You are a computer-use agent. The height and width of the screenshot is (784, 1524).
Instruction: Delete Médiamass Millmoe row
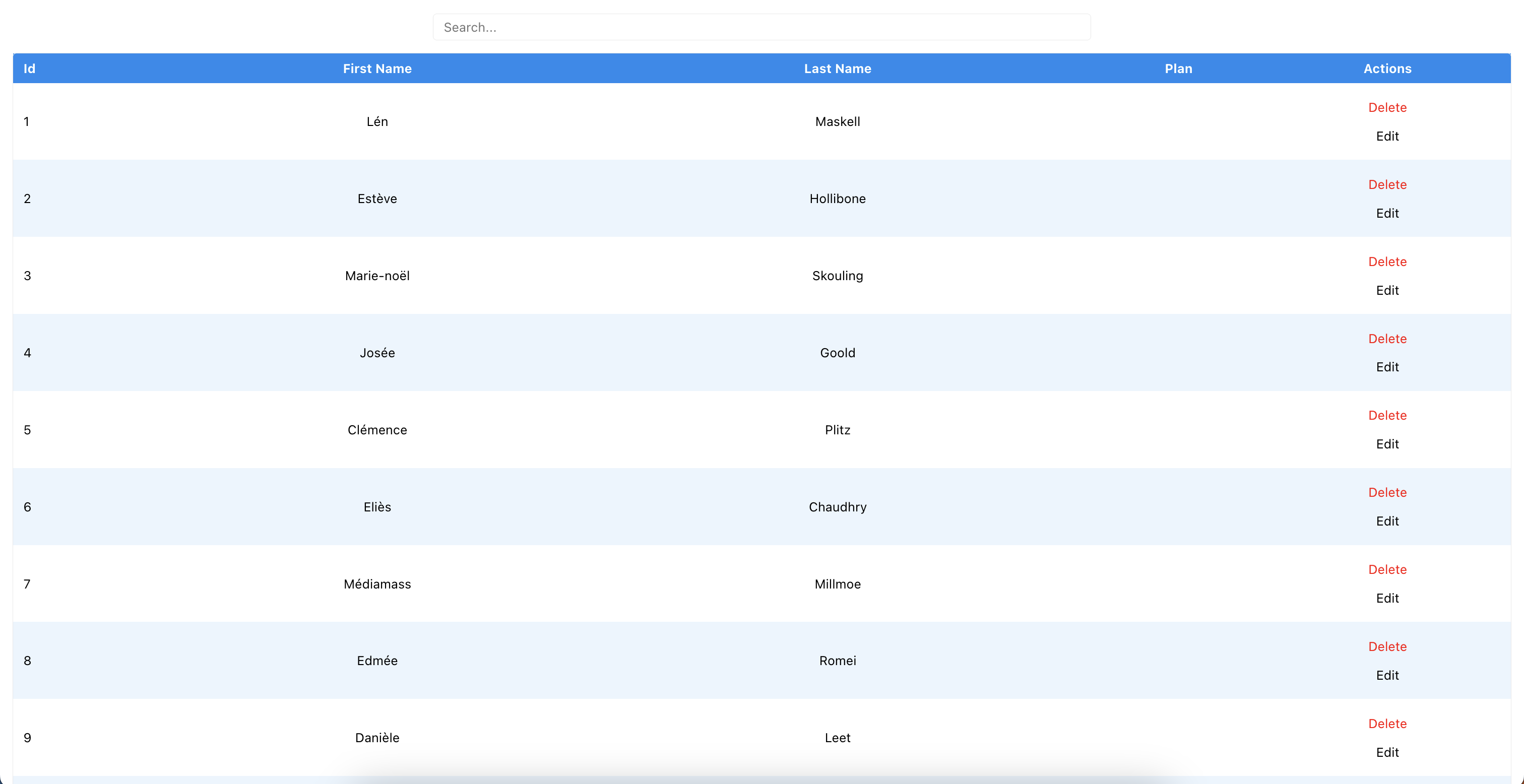pos(1387,569)
